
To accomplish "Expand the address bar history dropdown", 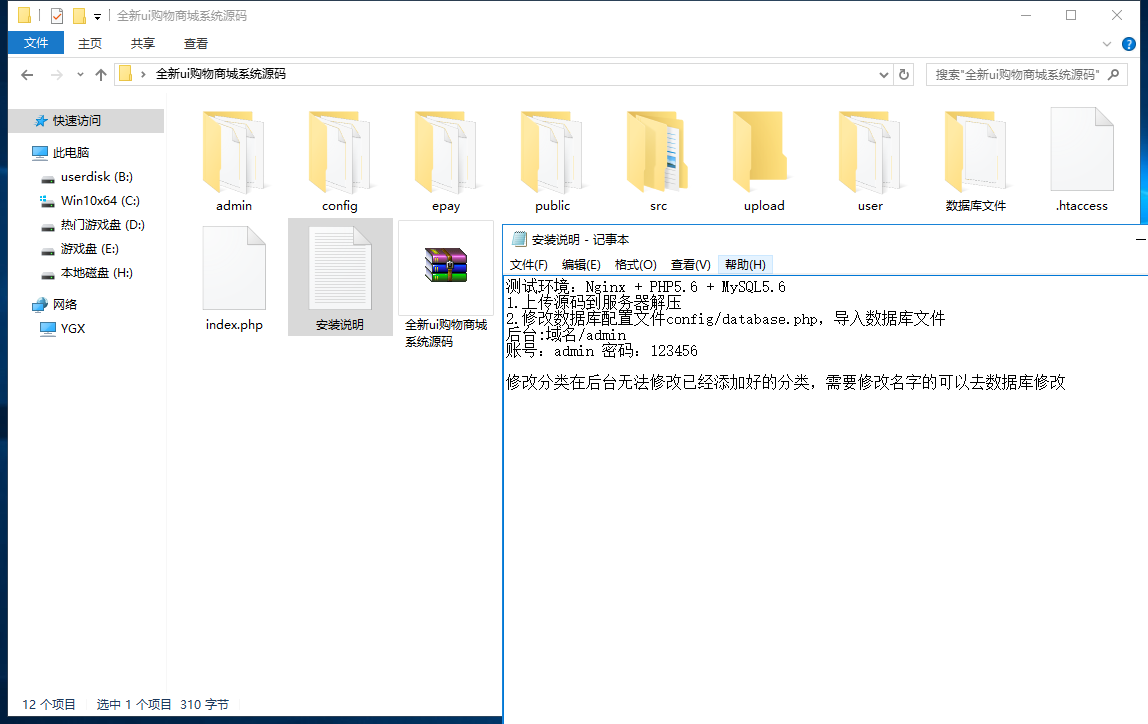I will click(884, 74).
